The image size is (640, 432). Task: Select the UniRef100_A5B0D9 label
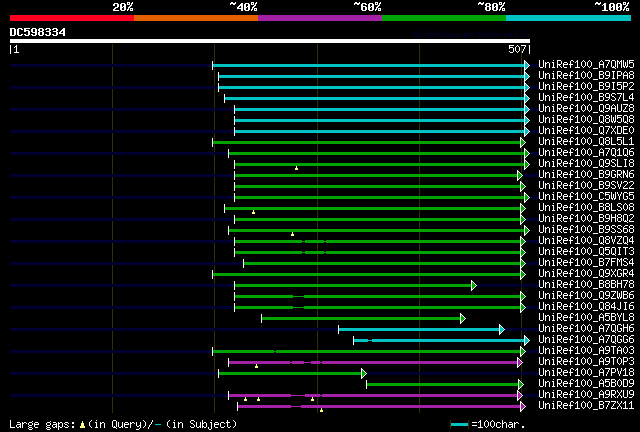point(586,384)
